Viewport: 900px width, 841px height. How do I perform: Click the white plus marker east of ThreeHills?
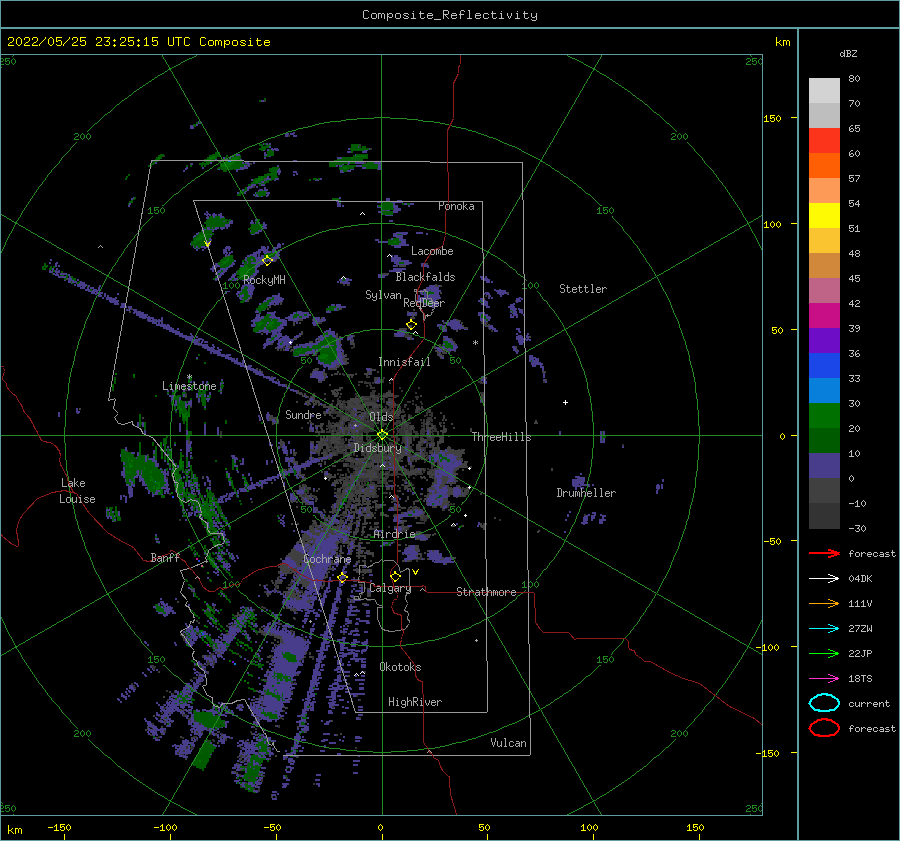[565, 402]
